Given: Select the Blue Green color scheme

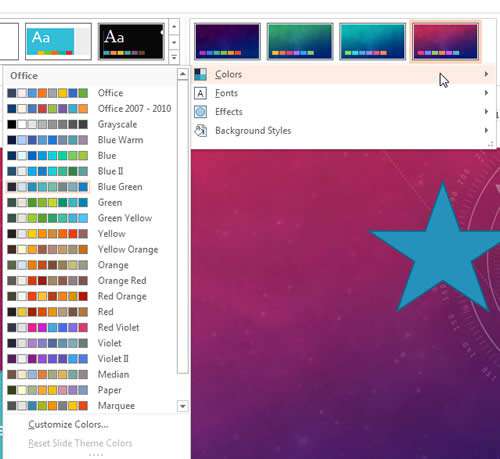Looking at the screenshot, I should [x=91, y=187].
